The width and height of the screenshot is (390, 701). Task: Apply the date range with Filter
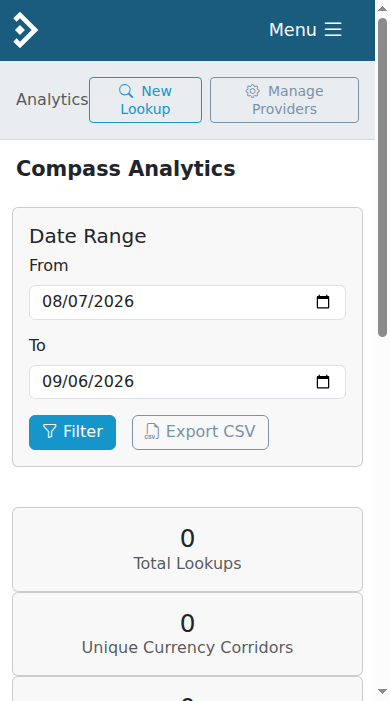(72, 432)
